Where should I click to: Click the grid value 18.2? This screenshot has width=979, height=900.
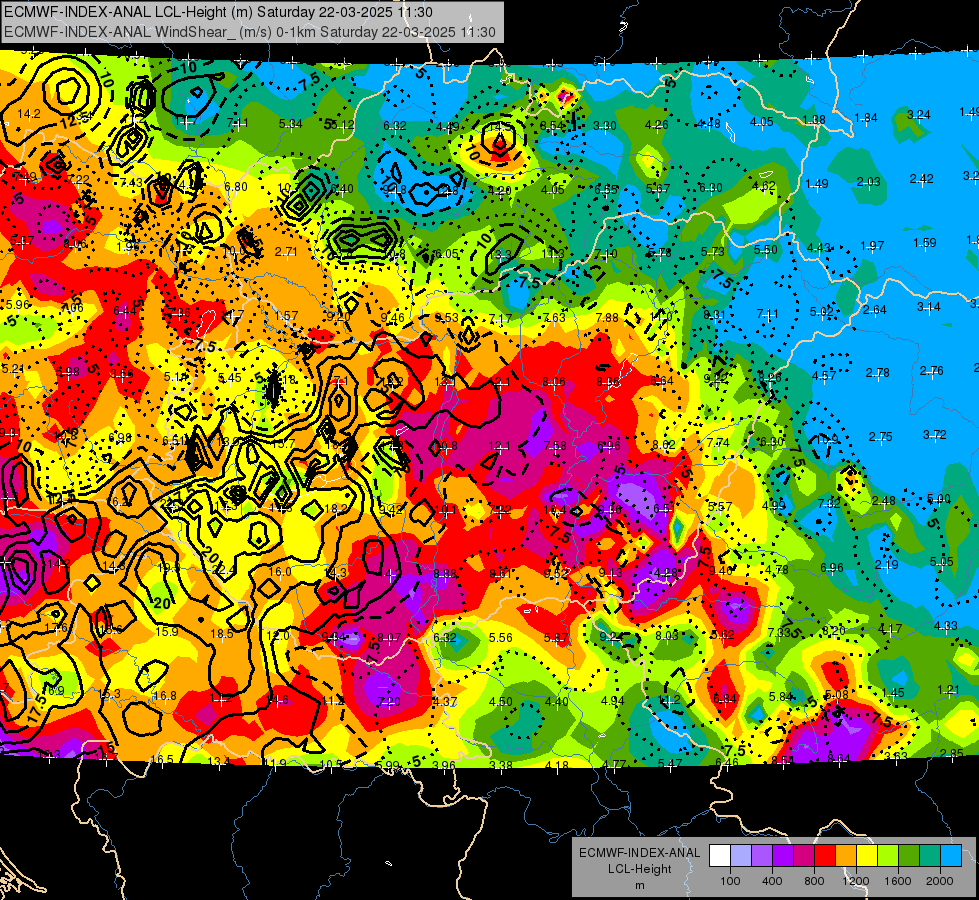click(336, 509)
